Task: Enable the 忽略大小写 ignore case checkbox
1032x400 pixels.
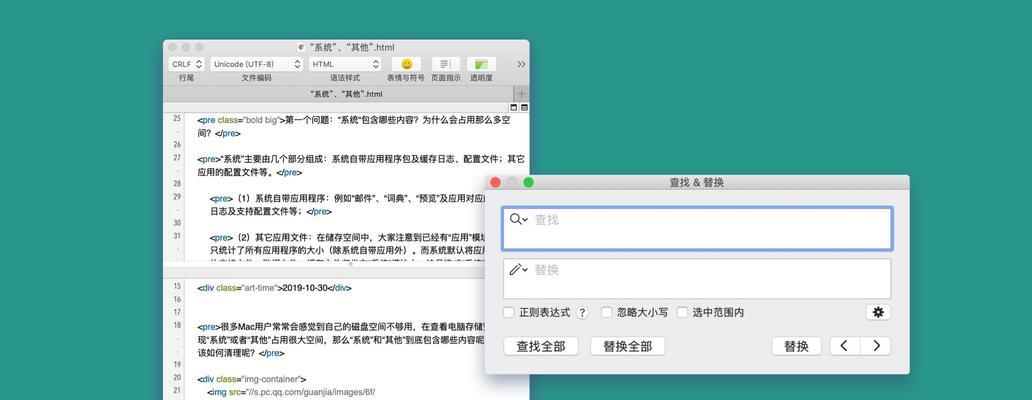Action: click(x=606, y=312)
